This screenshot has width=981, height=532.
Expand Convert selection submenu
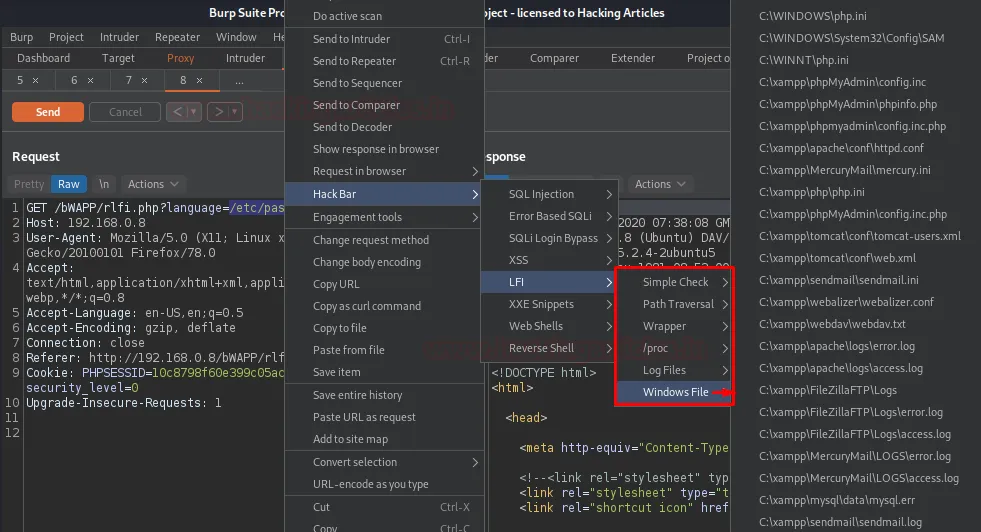pyautogui.click(x=384, y=462)
